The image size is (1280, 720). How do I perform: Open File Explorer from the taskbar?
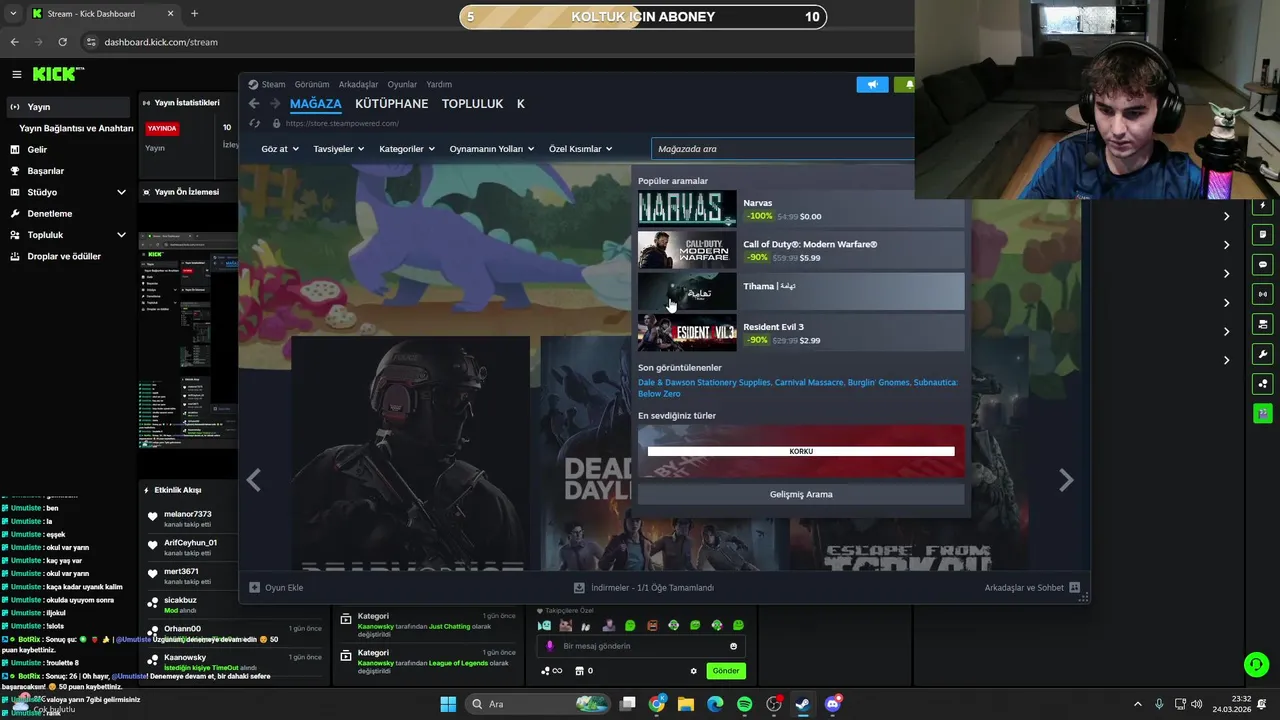pos(686,704)
